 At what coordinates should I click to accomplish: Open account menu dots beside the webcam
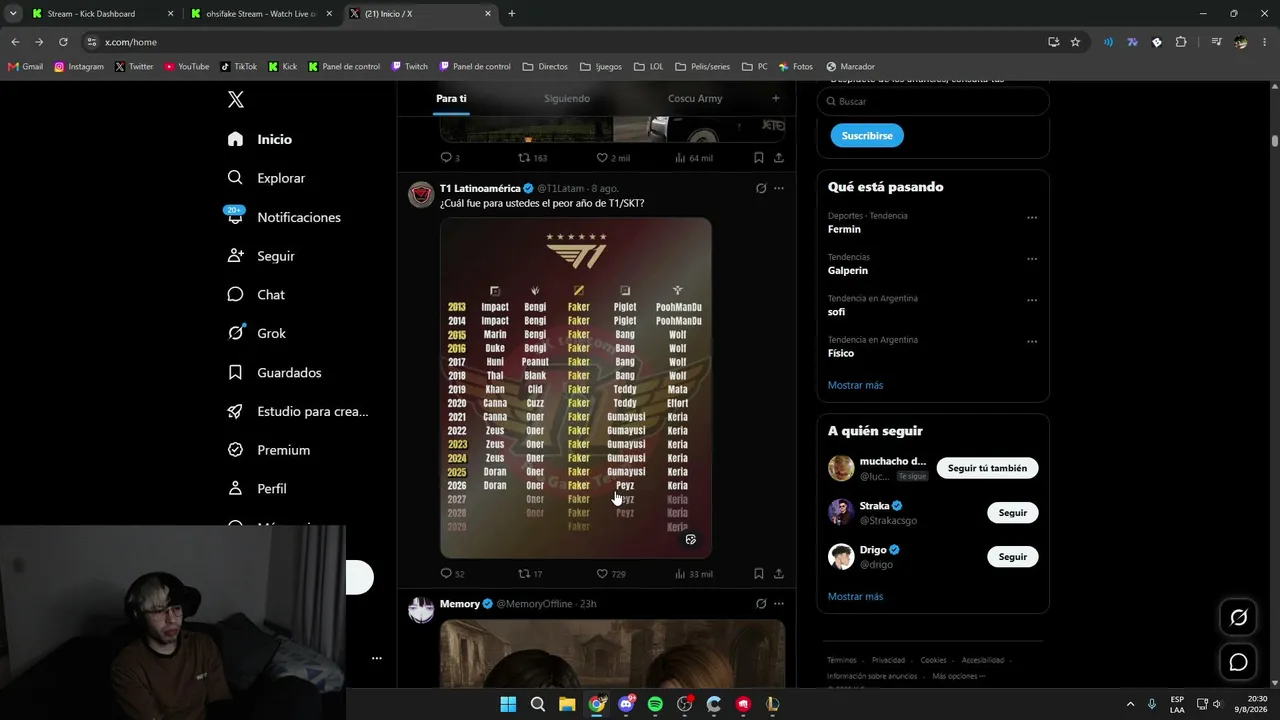[377, 658]
